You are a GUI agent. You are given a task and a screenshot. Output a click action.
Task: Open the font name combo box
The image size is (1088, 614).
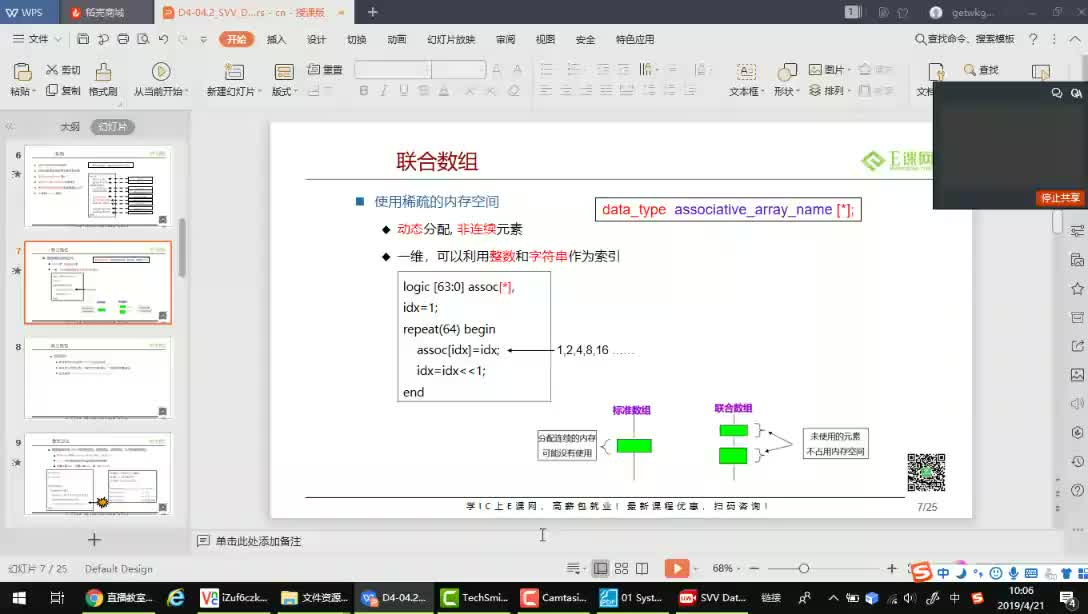point(393,69)
